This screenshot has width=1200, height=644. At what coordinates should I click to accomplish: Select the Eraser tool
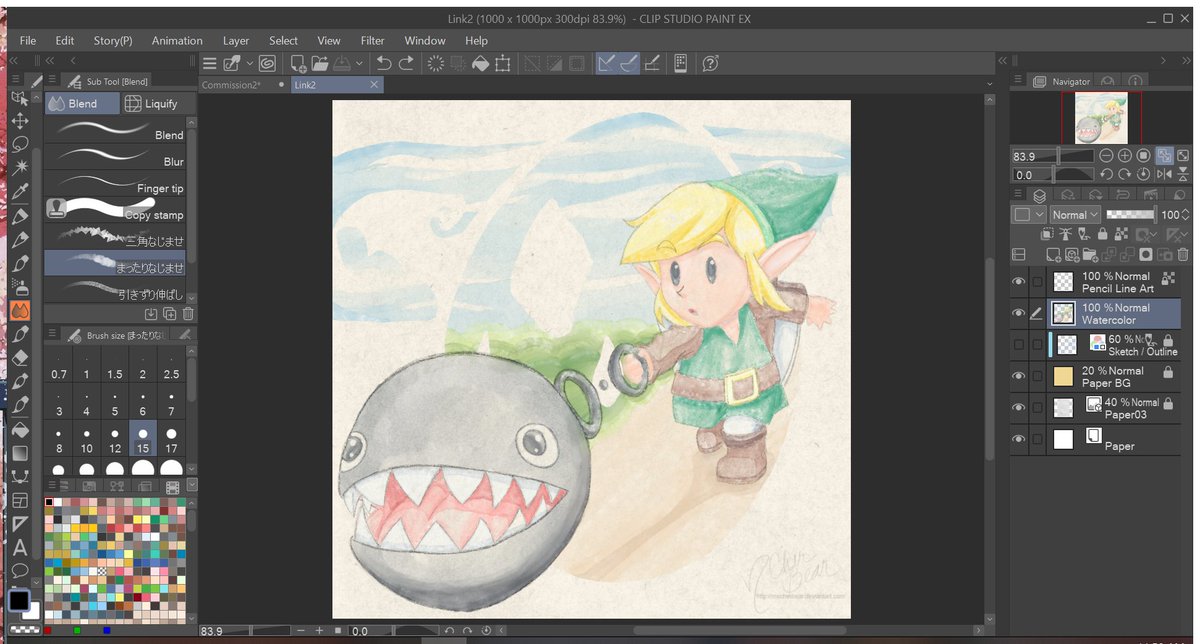[x=19, y=358]
